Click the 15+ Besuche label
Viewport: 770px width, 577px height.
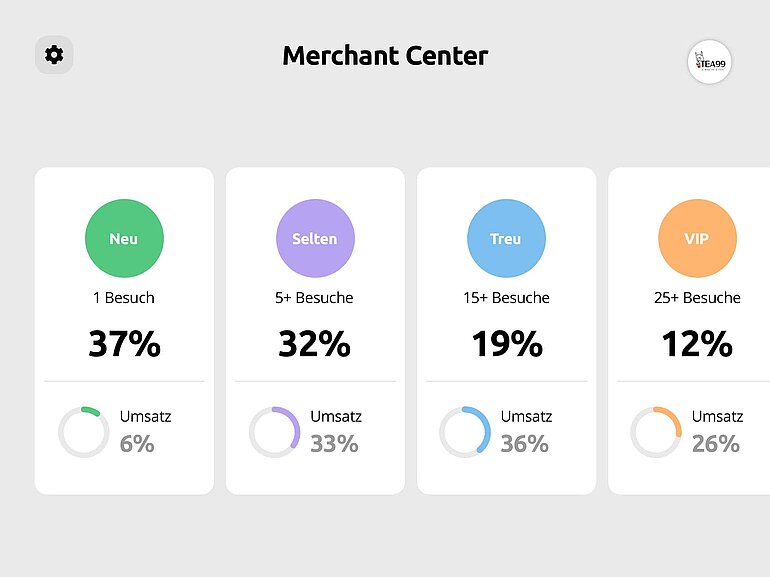(506, 298)
